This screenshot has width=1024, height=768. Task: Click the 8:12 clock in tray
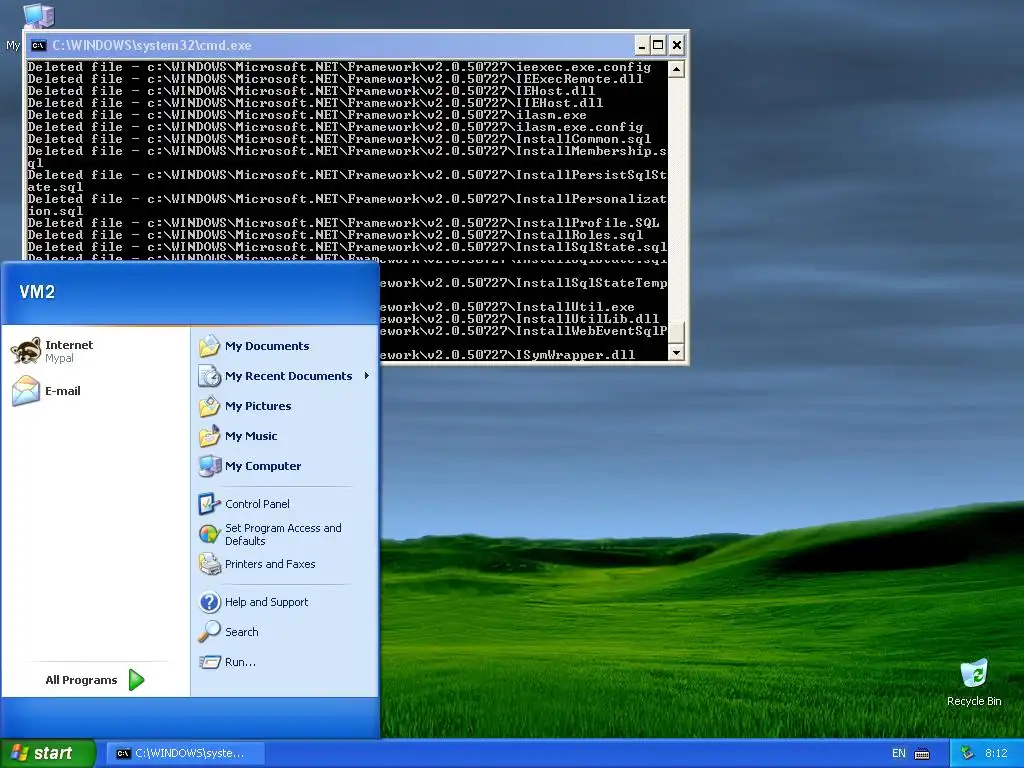996,753
